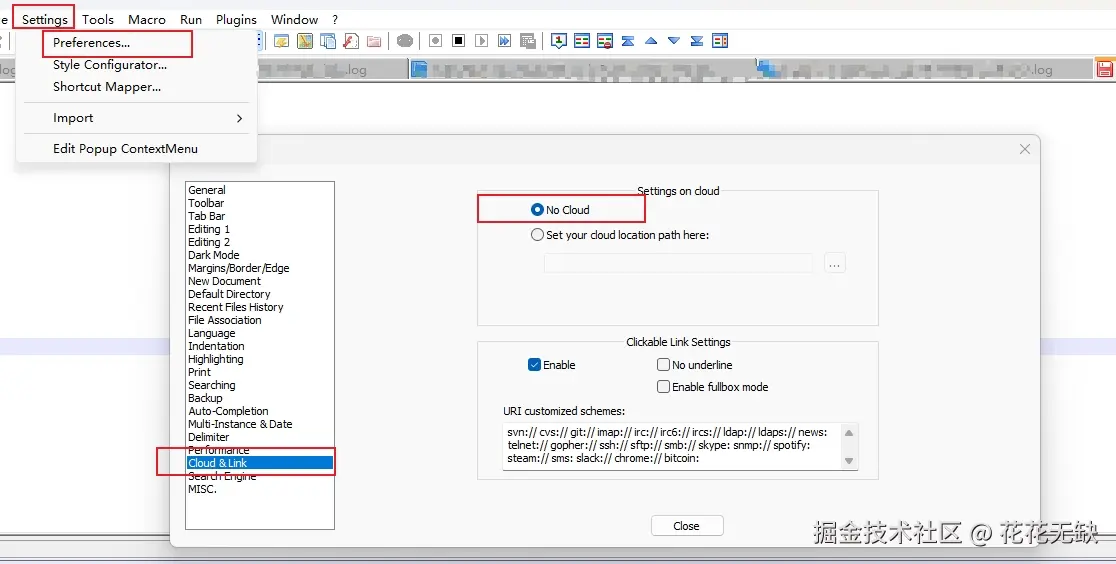Play back the recorded macro icon
Screen dimensions: 1116x564
[481, 41]
